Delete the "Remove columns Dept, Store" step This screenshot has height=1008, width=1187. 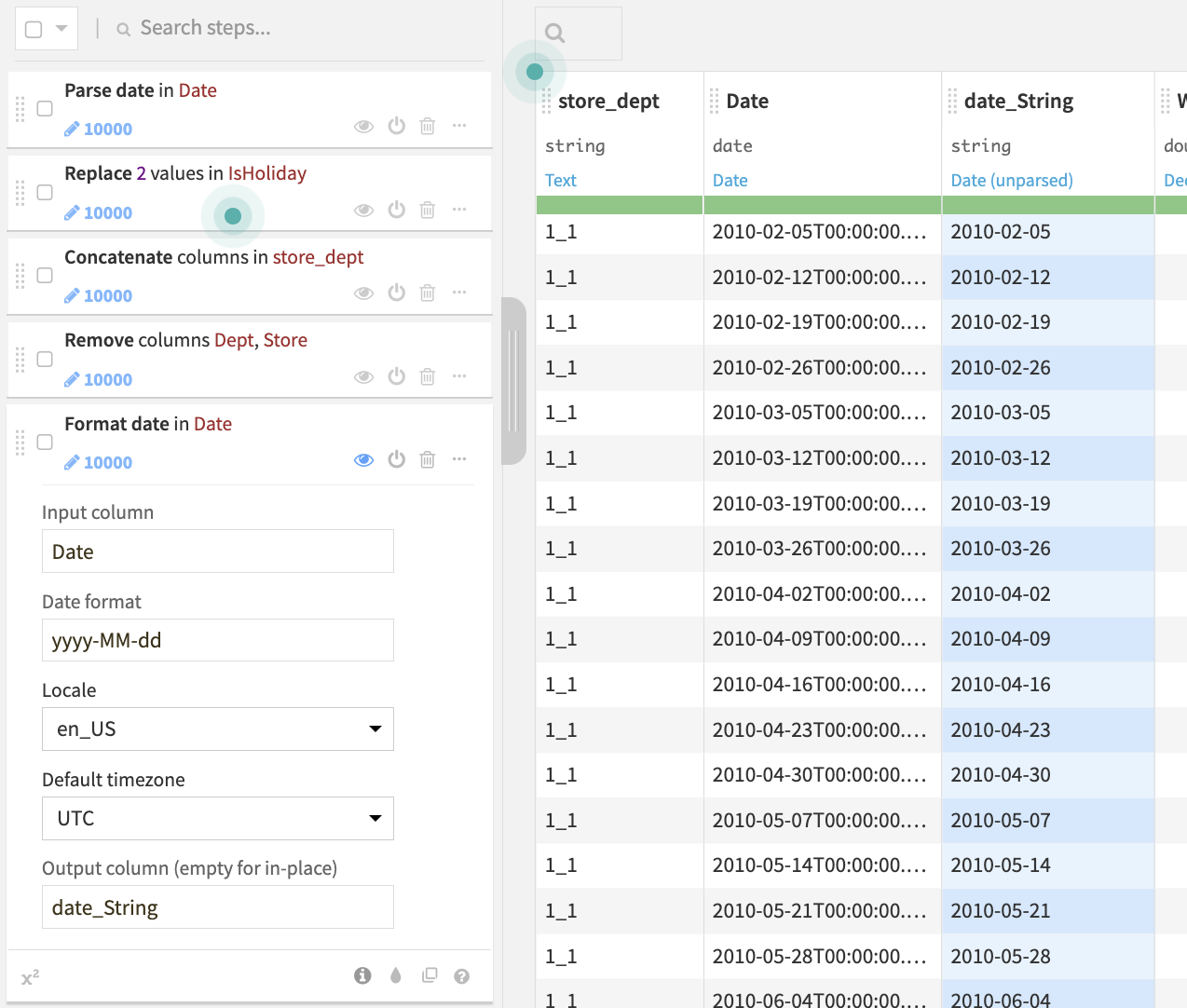click(x=427, y=376)
